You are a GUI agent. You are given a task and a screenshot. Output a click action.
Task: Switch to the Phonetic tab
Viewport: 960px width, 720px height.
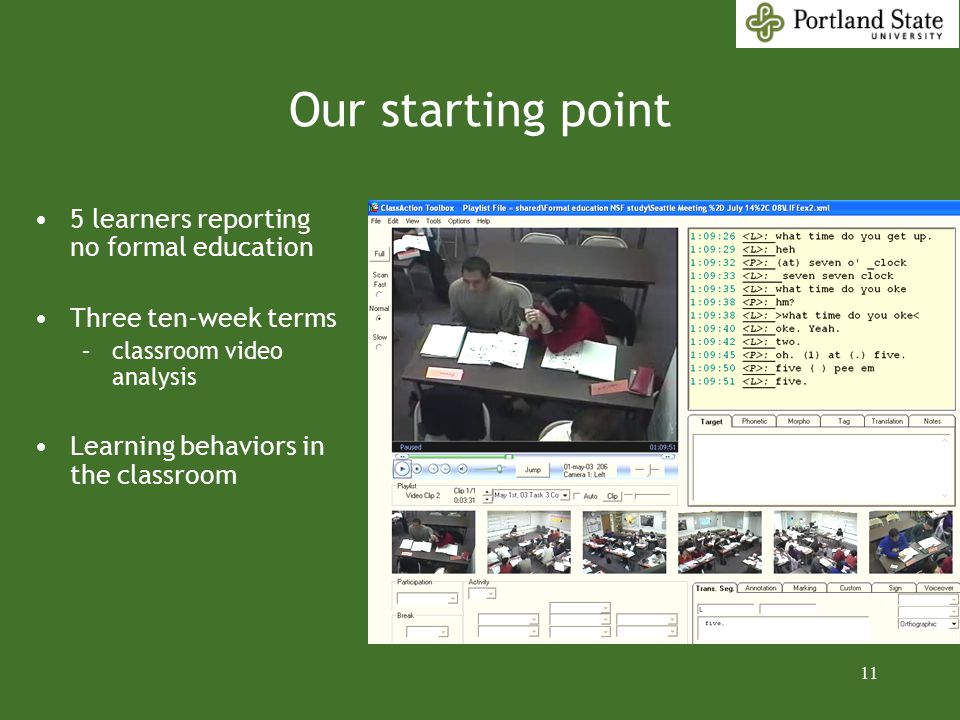coord(754,421)
